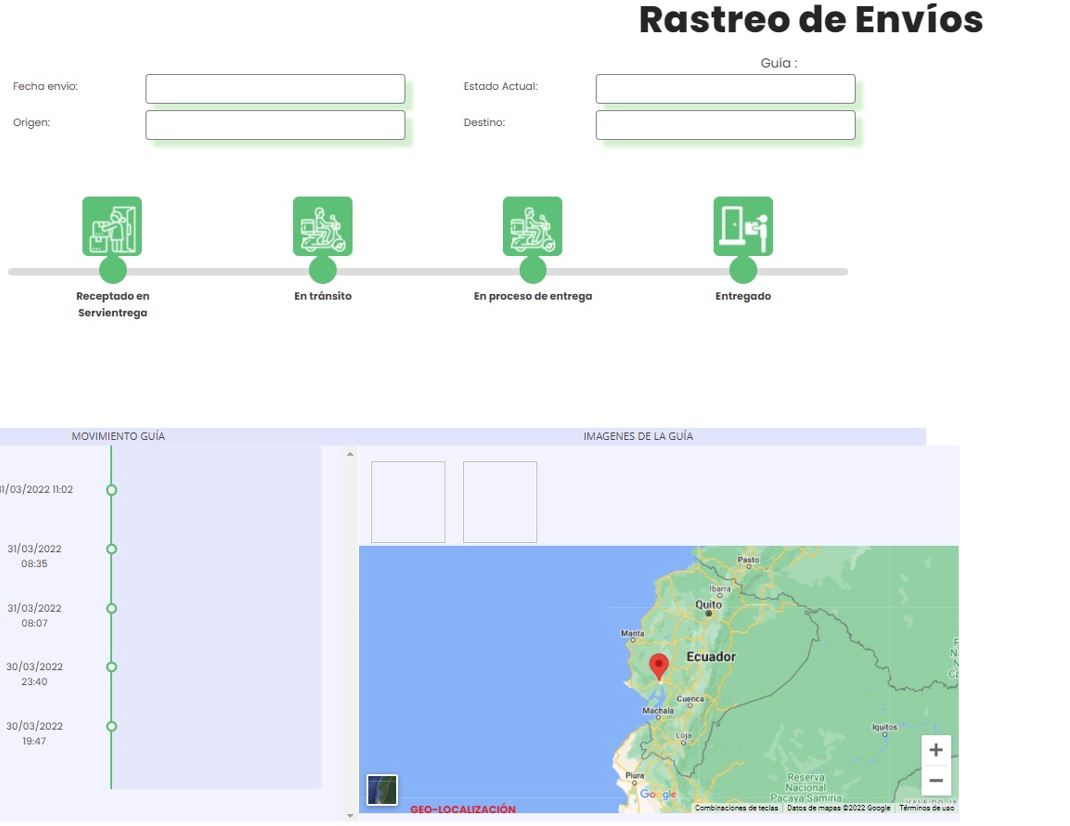Click the 31/03/2022 08:07 movement marker
1070x826 pixels.
pos(111,608)
